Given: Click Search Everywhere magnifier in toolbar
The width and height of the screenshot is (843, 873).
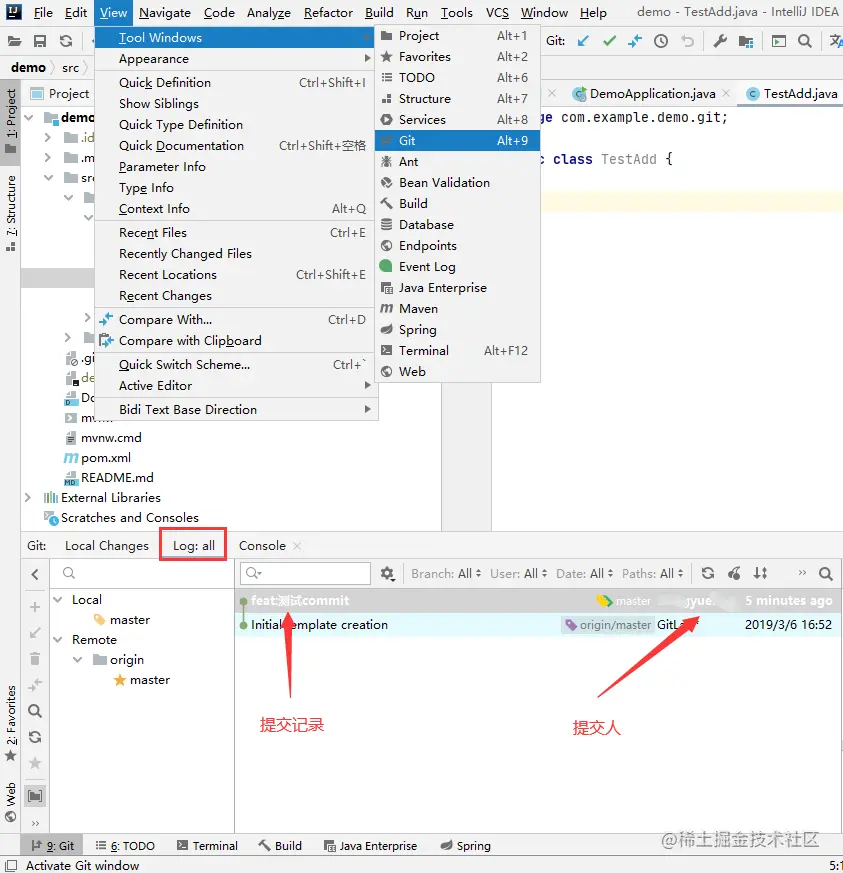Looking at the screenshot, I should (805, 41).
